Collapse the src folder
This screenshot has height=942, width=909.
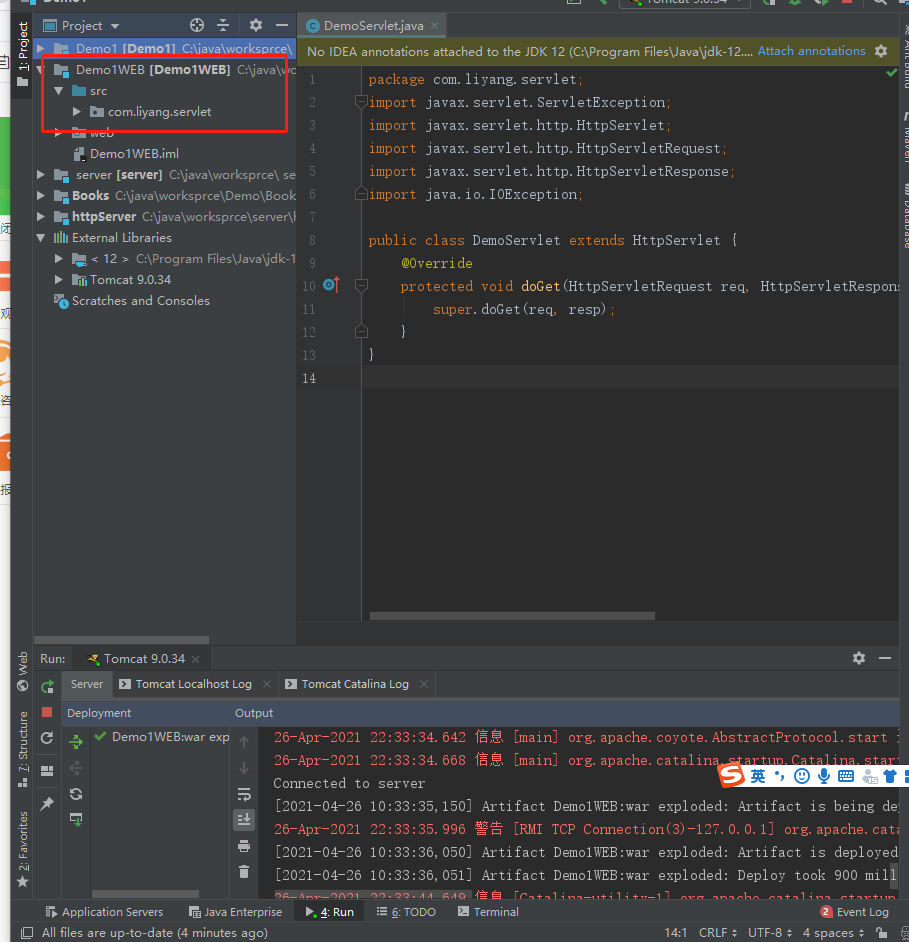coord(59,91)
